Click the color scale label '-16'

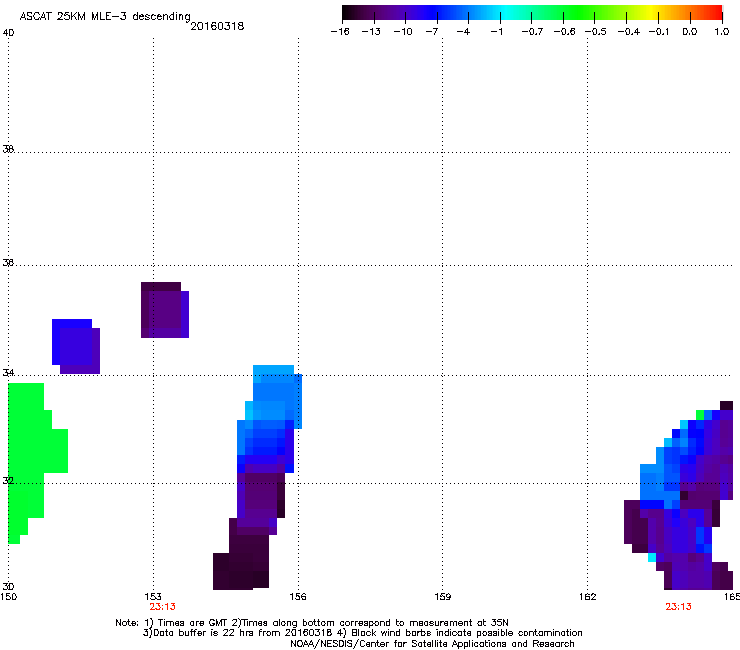click(x=340, y=32)
